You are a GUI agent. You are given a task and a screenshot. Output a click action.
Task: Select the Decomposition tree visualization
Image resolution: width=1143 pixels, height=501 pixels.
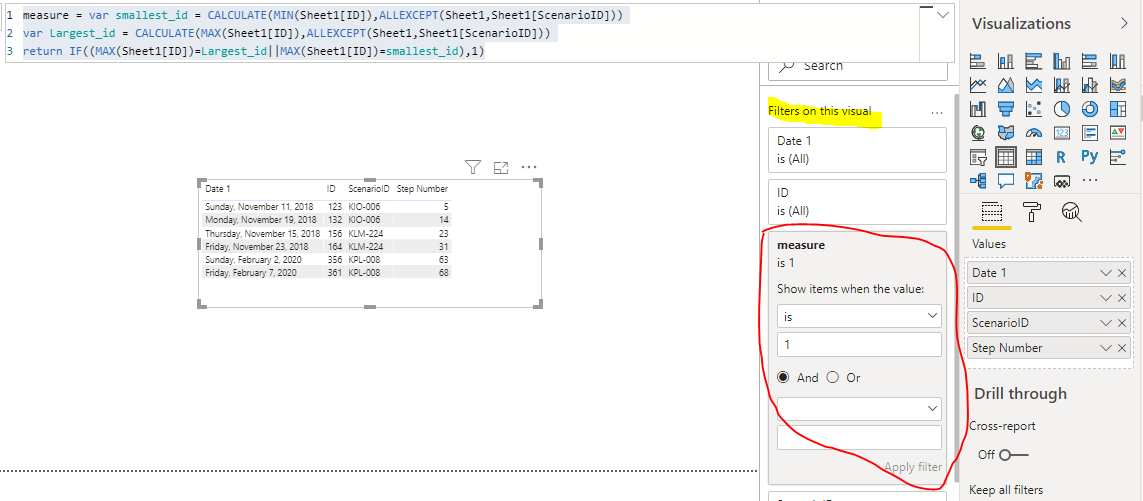point(978,180)
